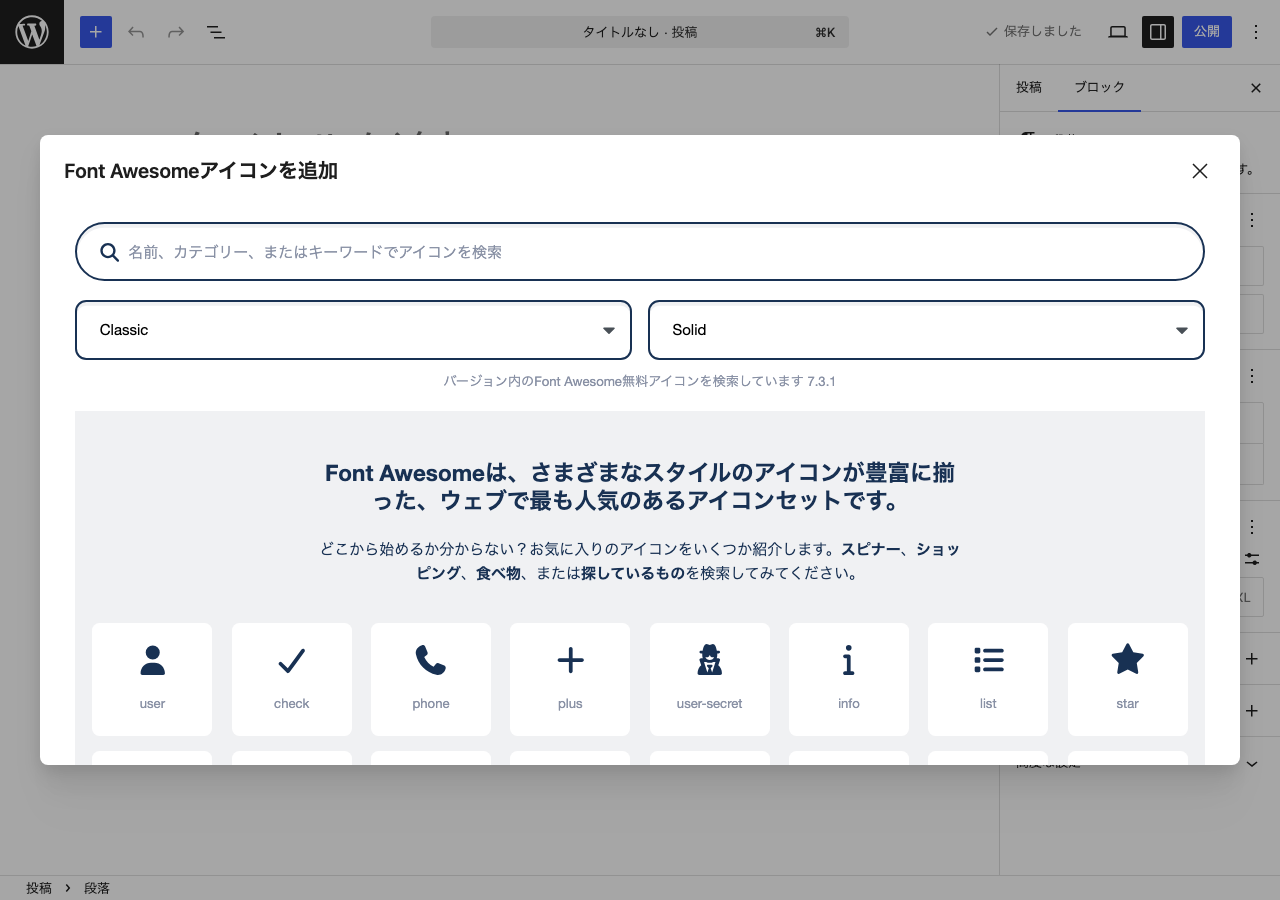The height and width of the screenshot is (900, 1280).
Task: Switch to the ブロック sidebar tab
Action: click(x=1100, y=88)
